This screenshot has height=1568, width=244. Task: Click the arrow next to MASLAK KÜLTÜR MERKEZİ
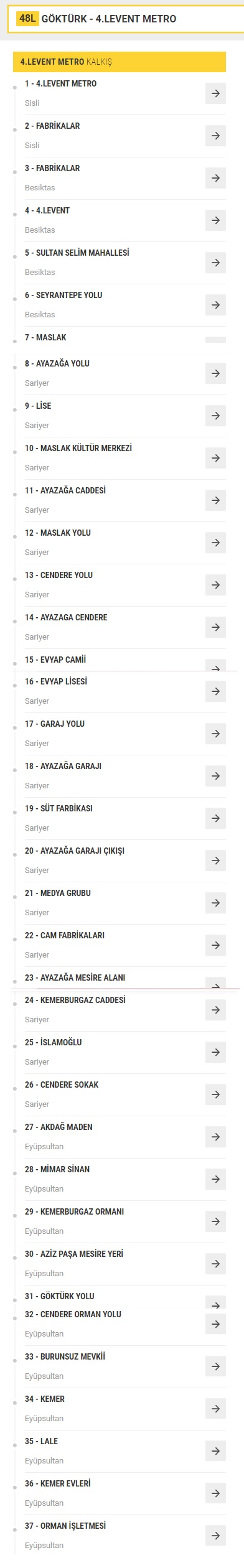coord(215,458)
